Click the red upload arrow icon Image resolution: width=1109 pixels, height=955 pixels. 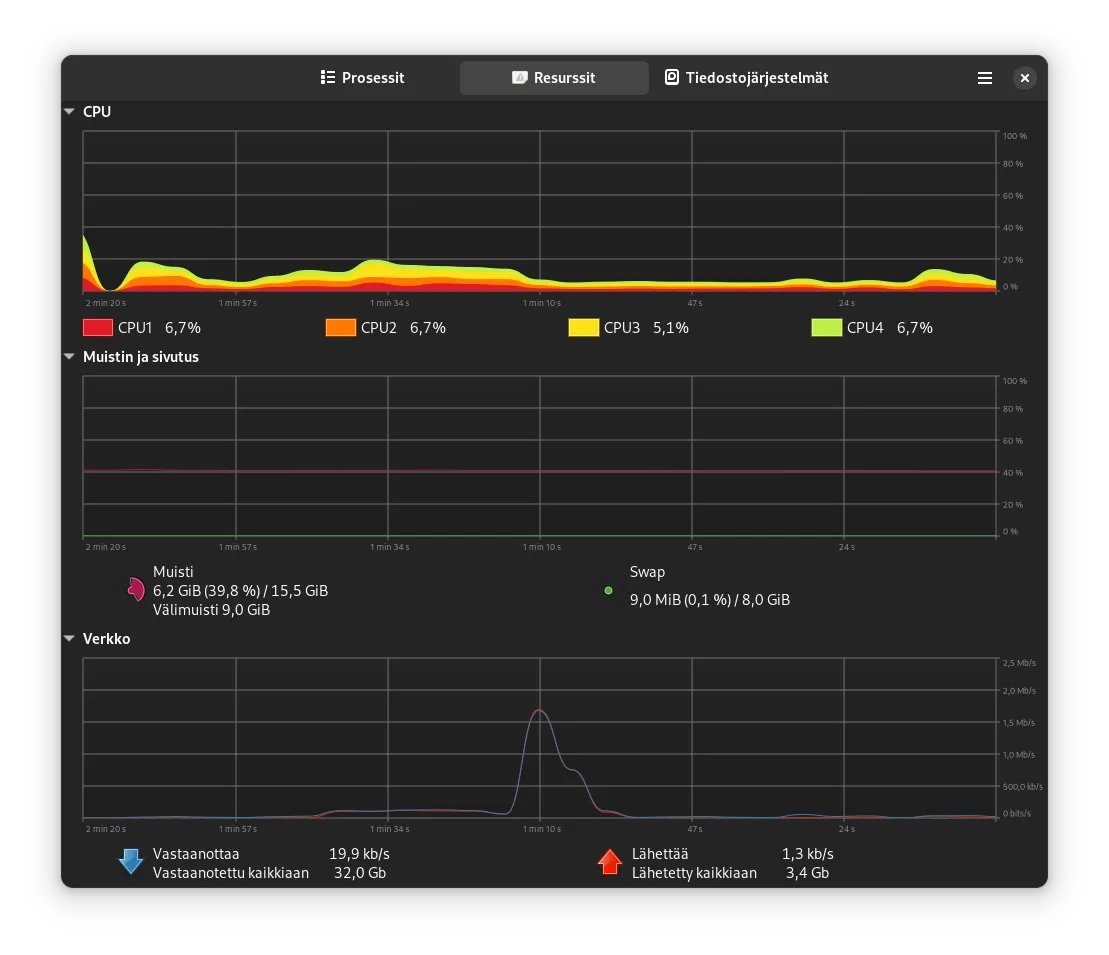pos(610,862)
